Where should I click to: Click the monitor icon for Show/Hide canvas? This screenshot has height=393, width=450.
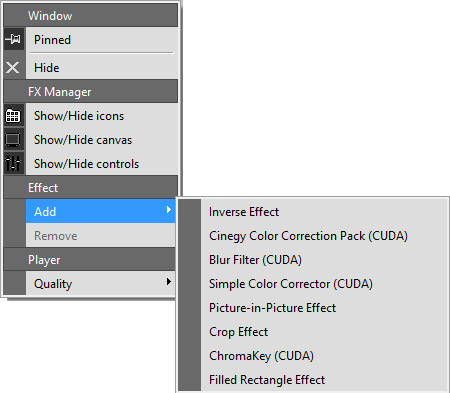pos(13,140)
